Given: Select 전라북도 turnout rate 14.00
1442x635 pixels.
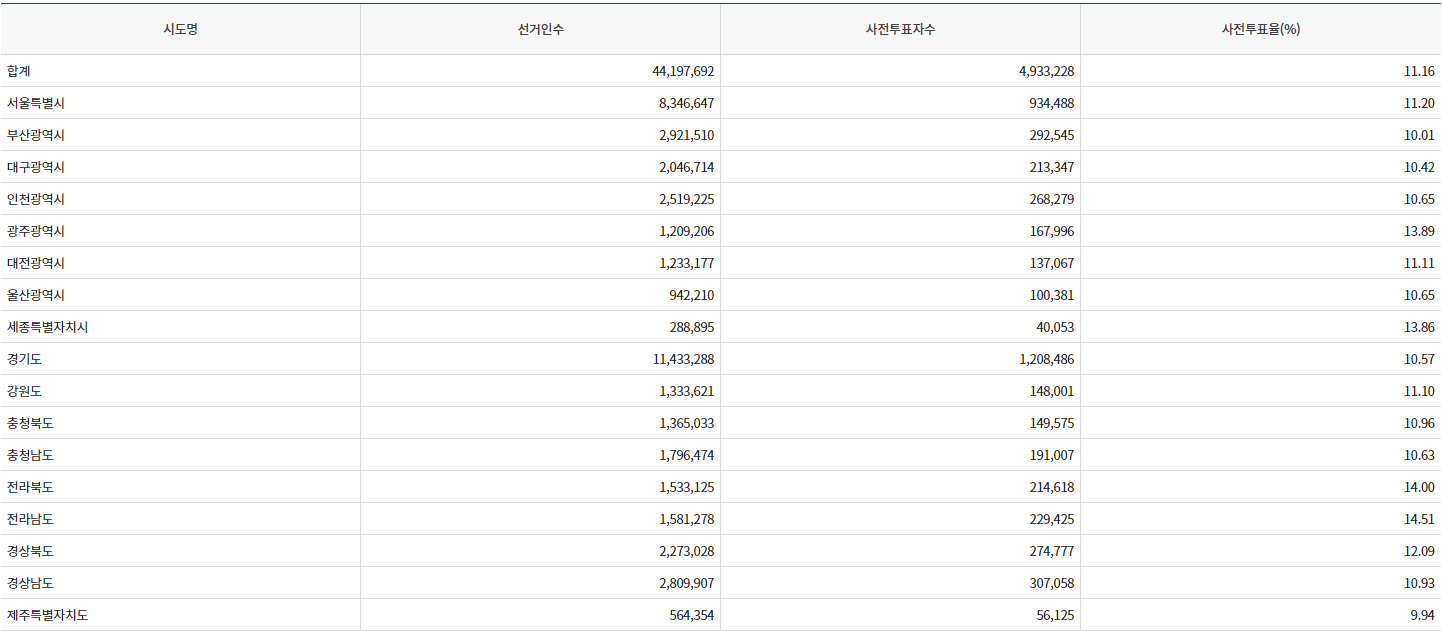Looking at the screenshot, I should 1419,487.
